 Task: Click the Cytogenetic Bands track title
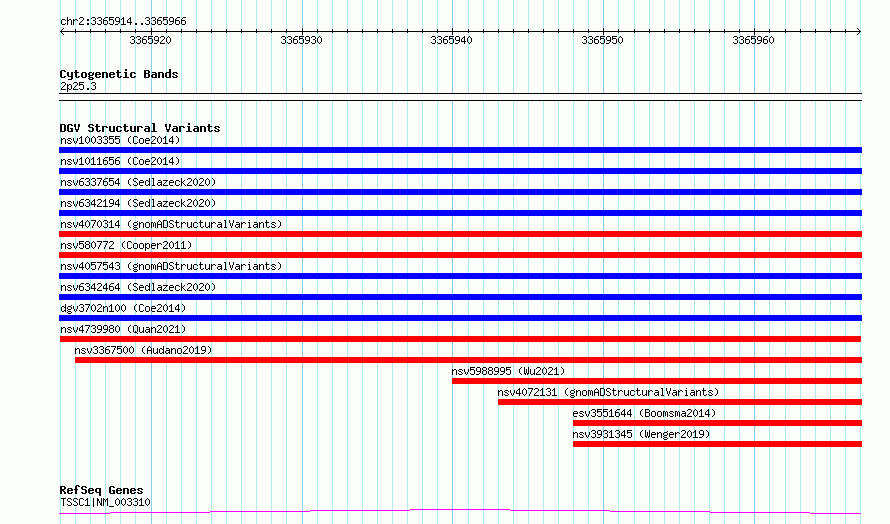pos(119,74)
